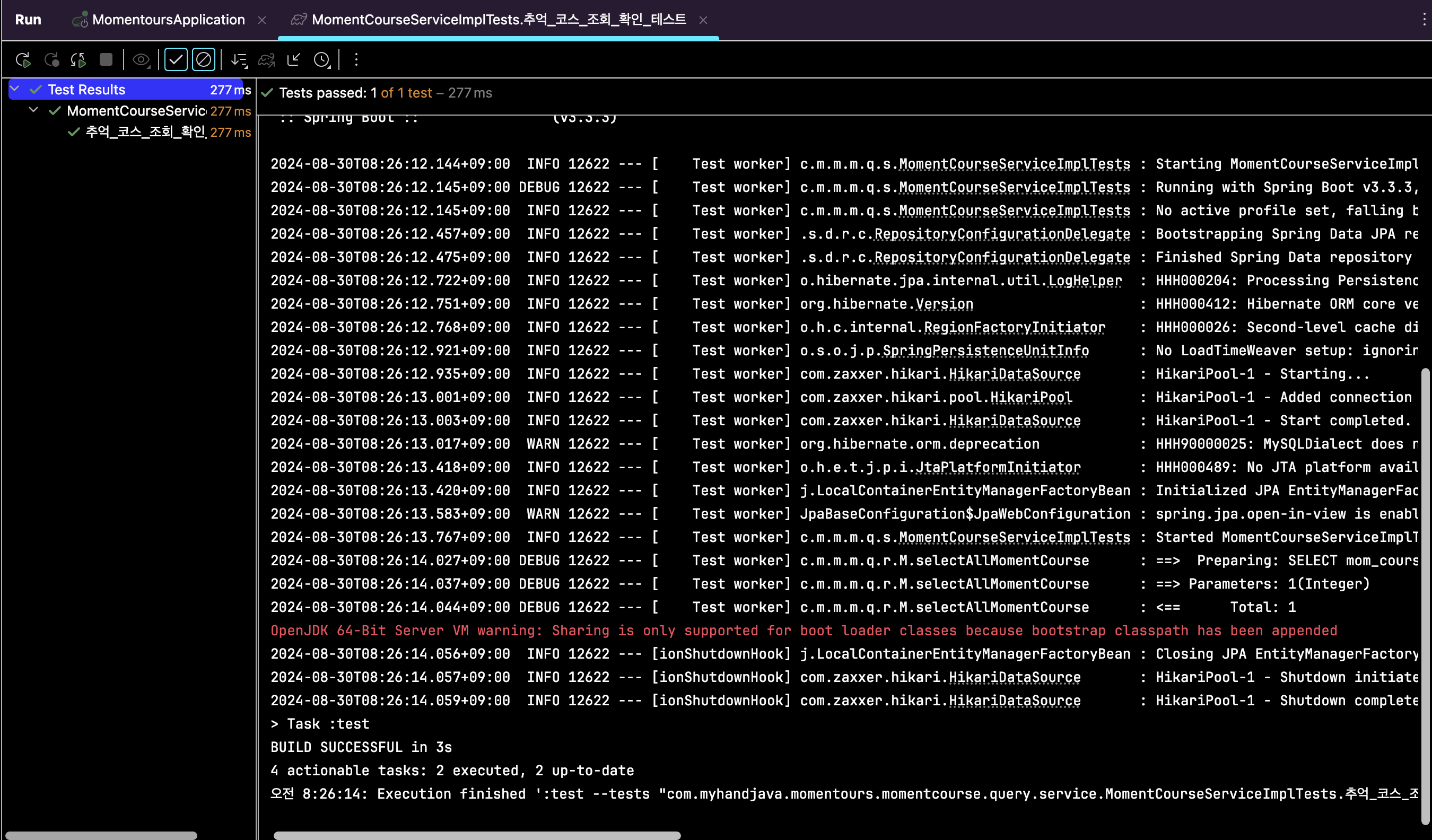
Task: Click the console horizontal scrollbar
Action: [477, 835]
